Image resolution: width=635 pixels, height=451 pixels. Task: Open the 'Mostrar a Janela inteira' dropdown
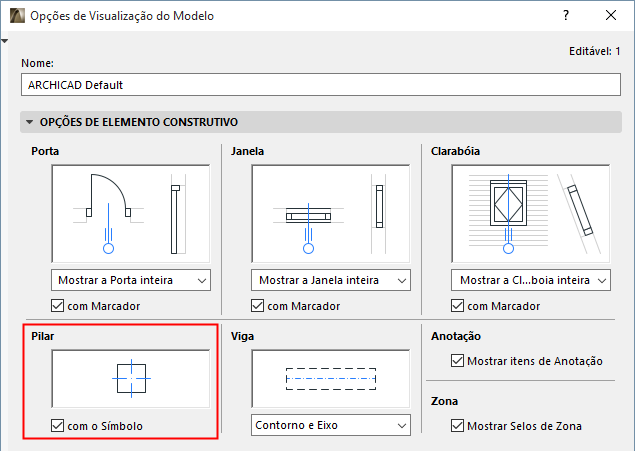pos(330,280)
